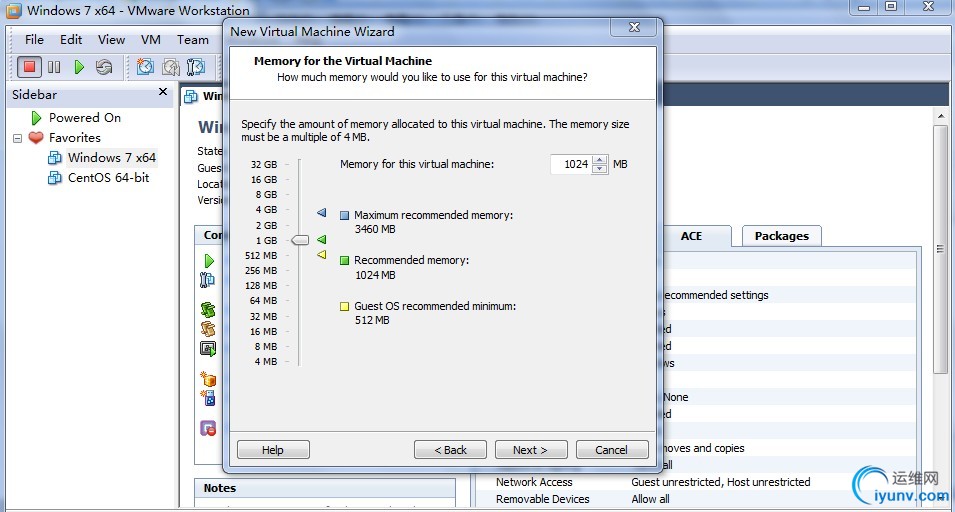
Task: Click the Suspend (pause) toolbar icon
Action: pos(54,67)
